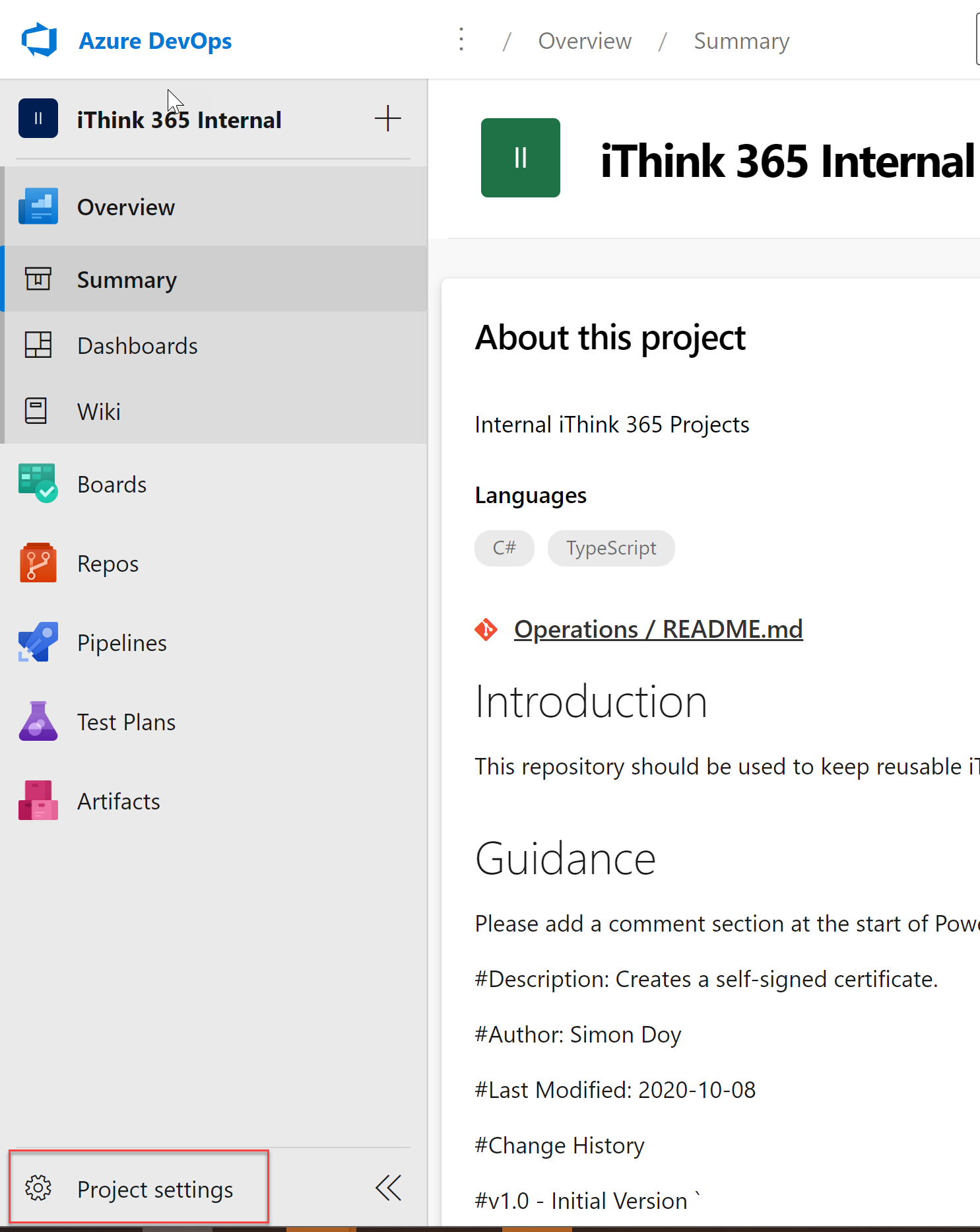
Task: Open the Pipelines rocket icon
Action: (x=38, y=642)
